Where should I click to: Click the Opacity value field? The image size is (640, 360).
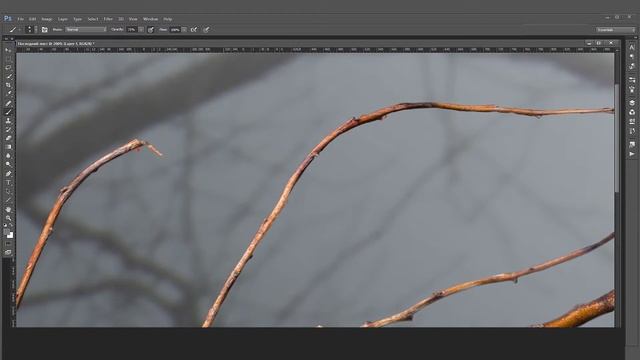[132, 29]
